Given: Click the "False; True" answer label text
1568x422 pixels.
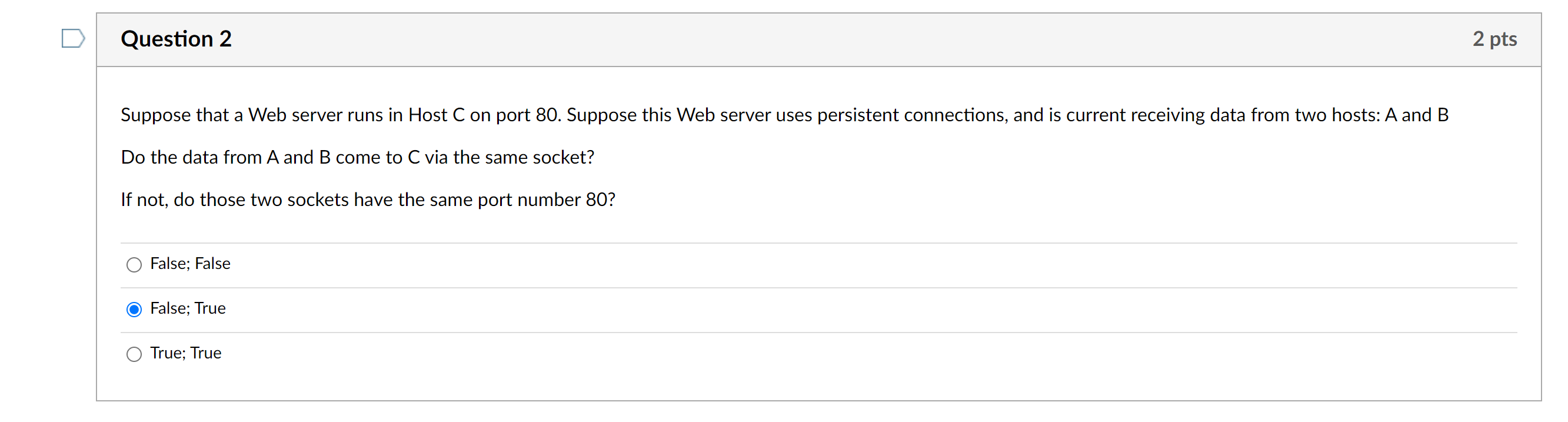Looking at the screenshot, I should click(188, 308).
